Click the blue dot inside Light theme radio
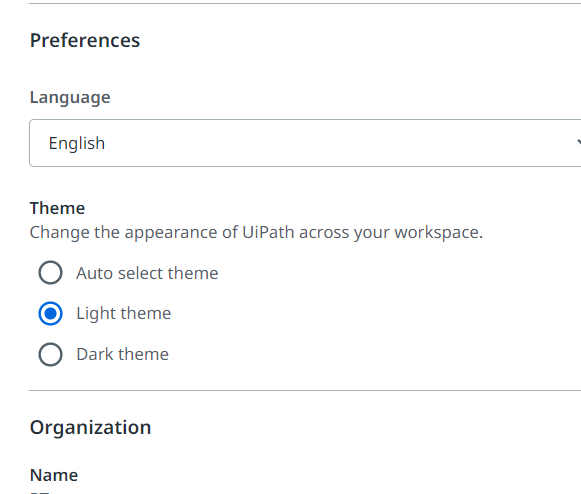The image size is (581, 494). [50, 314]
